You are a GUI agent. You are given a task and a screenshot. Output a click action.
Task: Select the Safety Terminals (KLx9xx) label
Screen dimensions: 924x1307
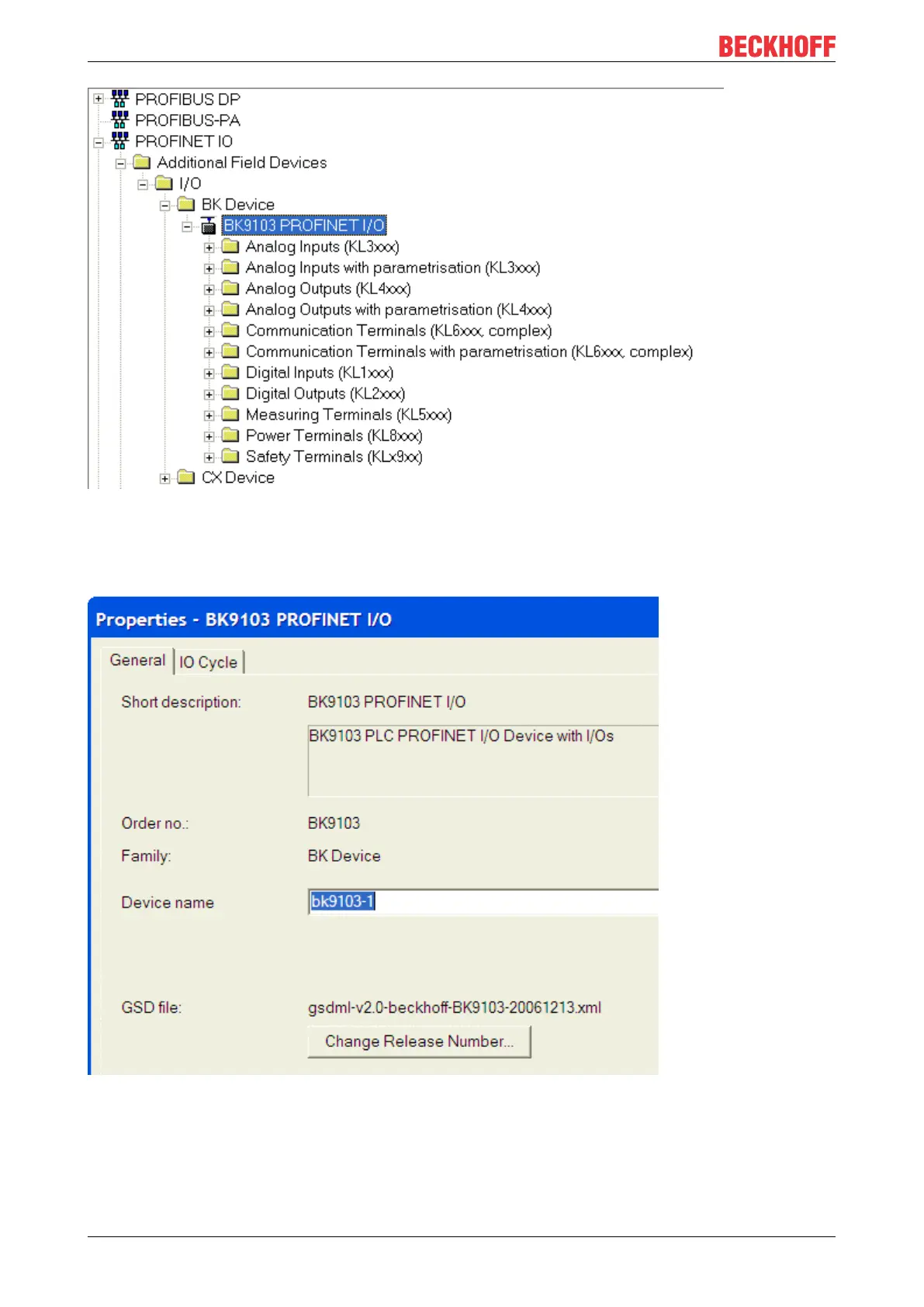point(334,456)
